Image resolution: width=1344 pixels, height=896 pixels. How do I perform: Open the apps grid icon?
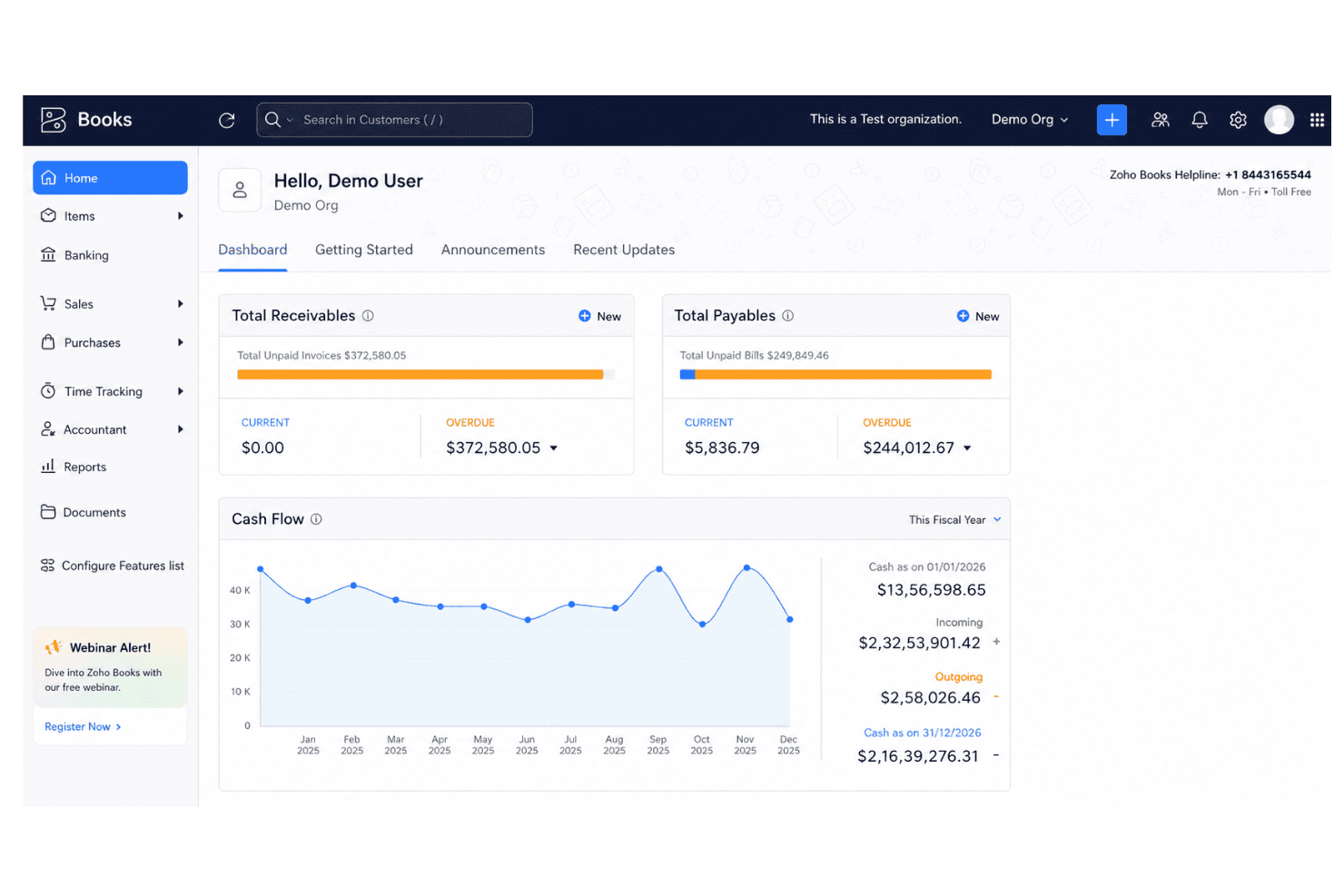pos(1317,120)
